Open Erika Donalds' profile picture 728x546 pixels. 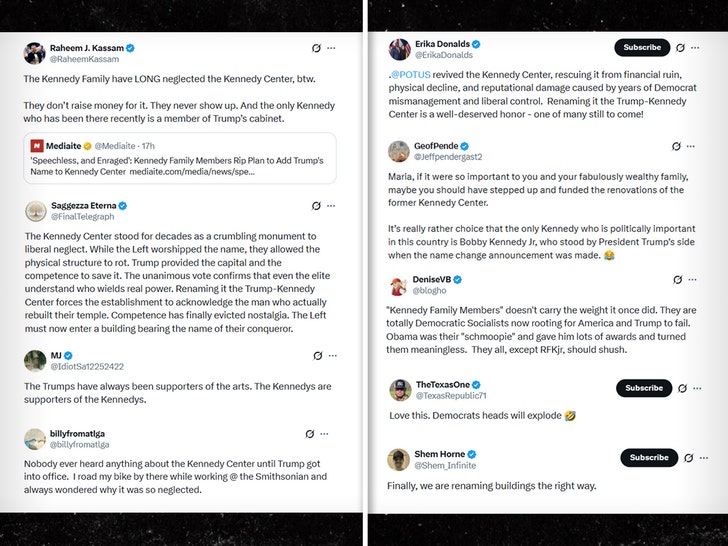399,50
